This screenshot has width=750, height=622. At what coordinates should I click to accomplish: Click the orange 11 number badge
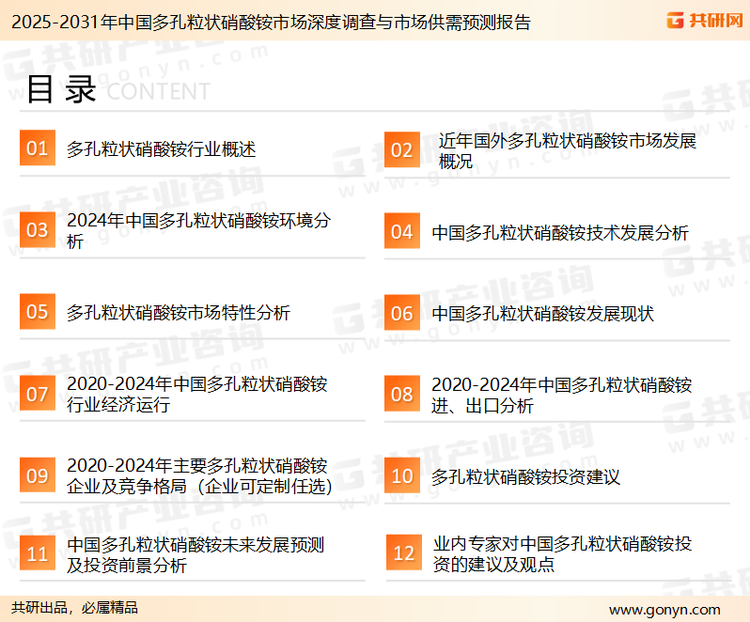tap(37, 553)
